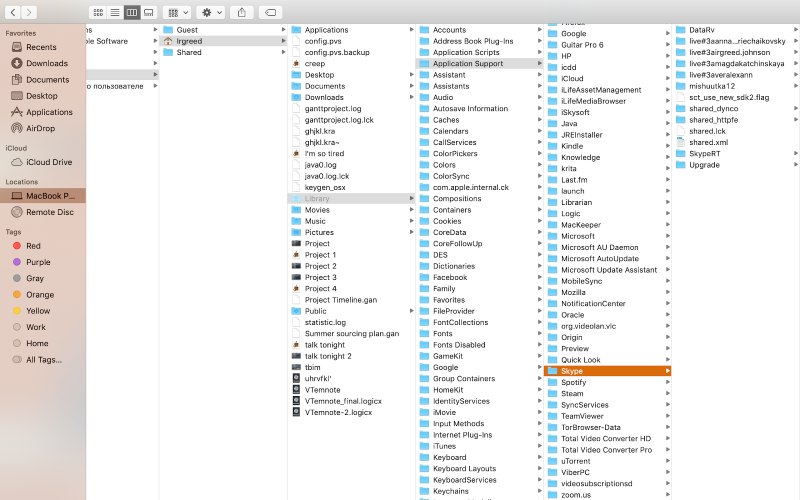Image resolution: width=800 pixels, height=500 pixels.
Task: Select the uhrvfkl' file
Action: (x=318, y=379)
